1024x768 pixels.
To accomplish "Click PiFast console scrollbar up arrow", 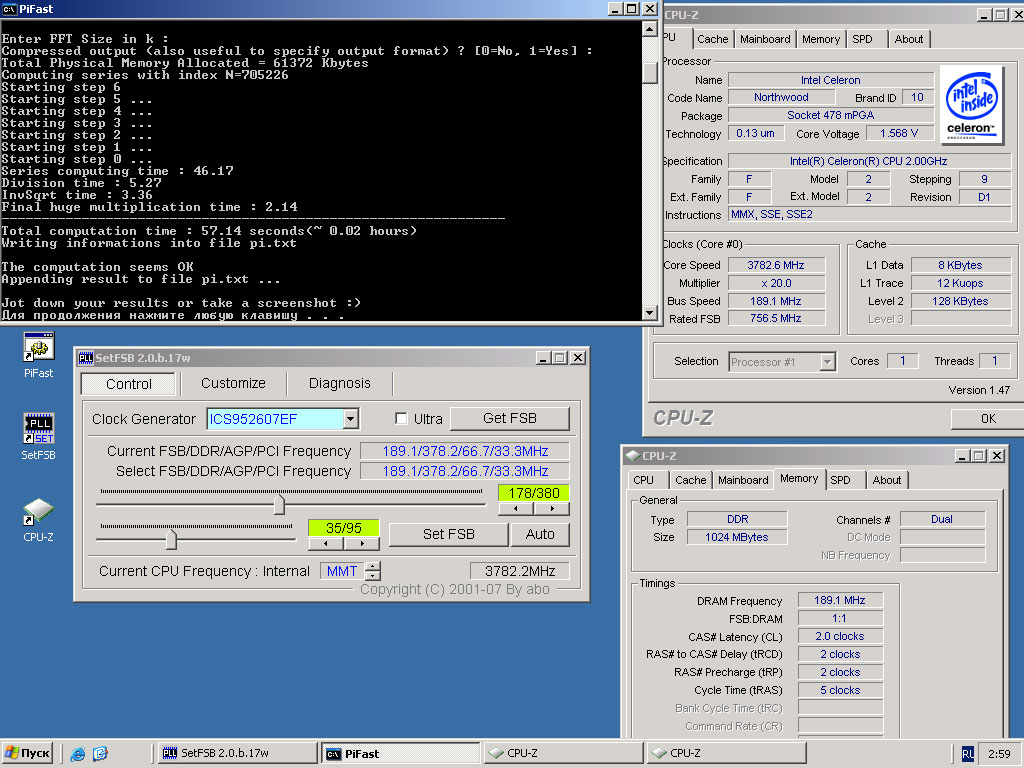I will click(650, 29).
